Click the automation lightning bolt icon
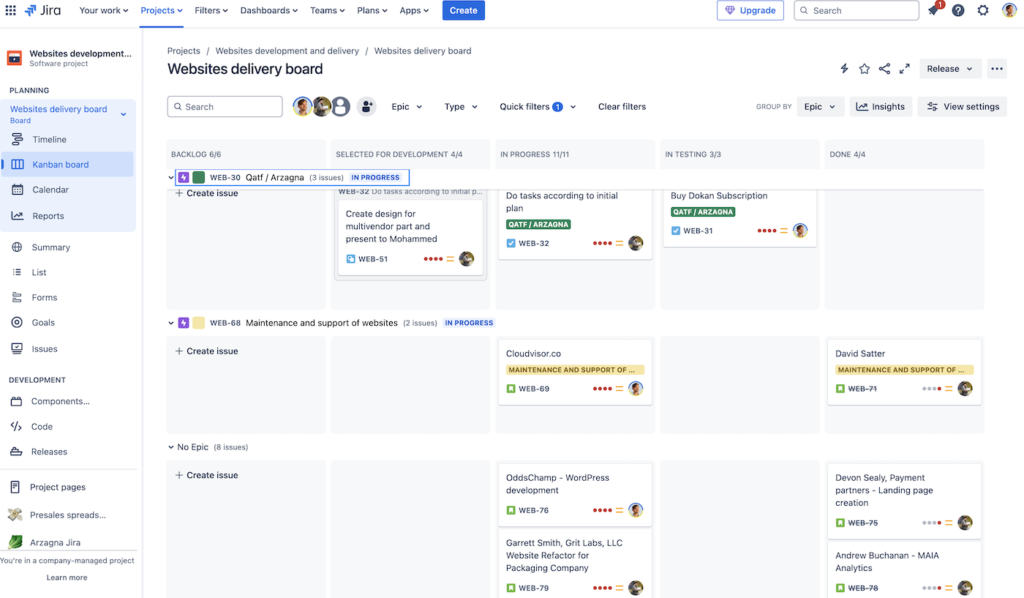The width and height of the screenshot is (1024, 598). pos(844,69)
